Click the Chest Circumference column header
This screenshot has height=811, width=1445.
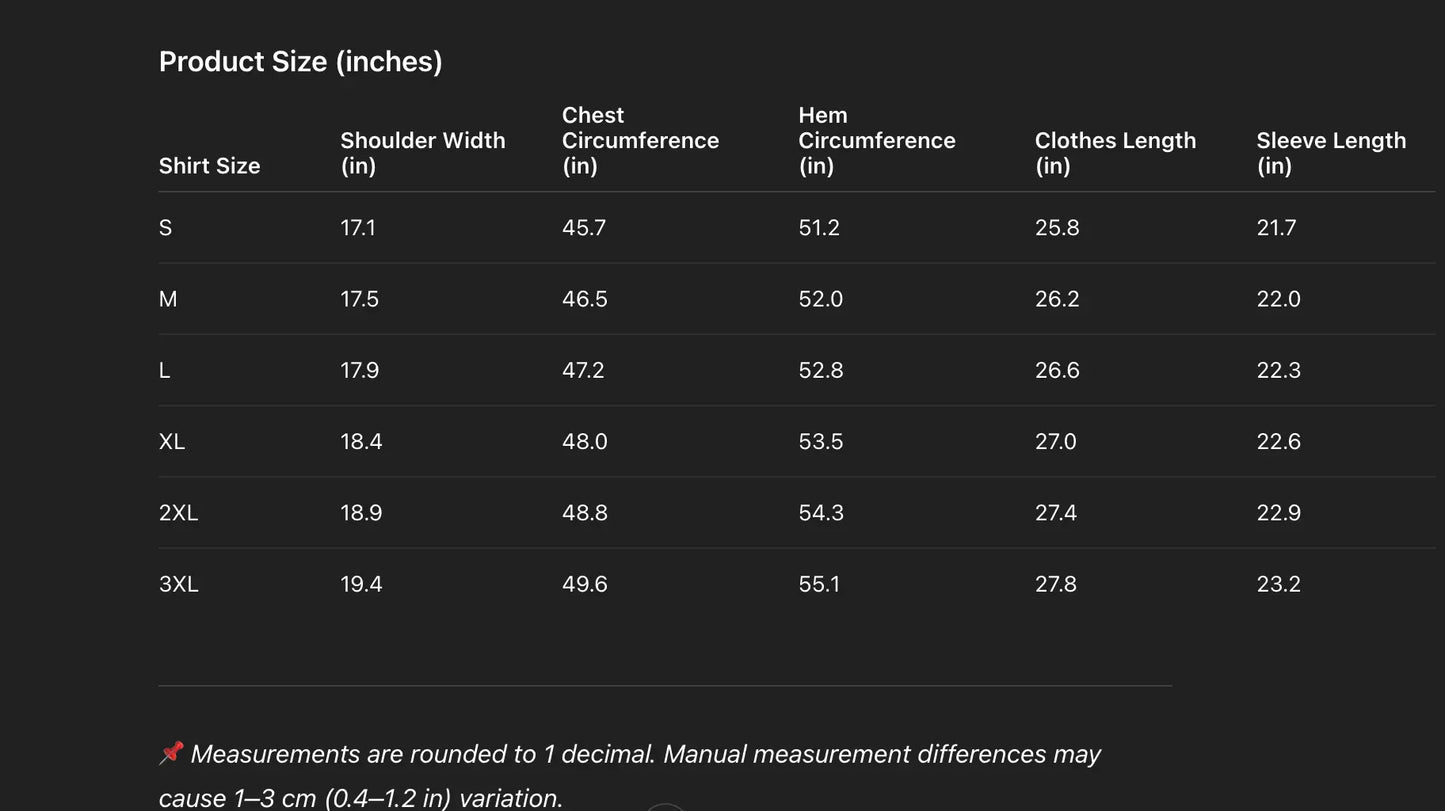(x=640, y=141)
